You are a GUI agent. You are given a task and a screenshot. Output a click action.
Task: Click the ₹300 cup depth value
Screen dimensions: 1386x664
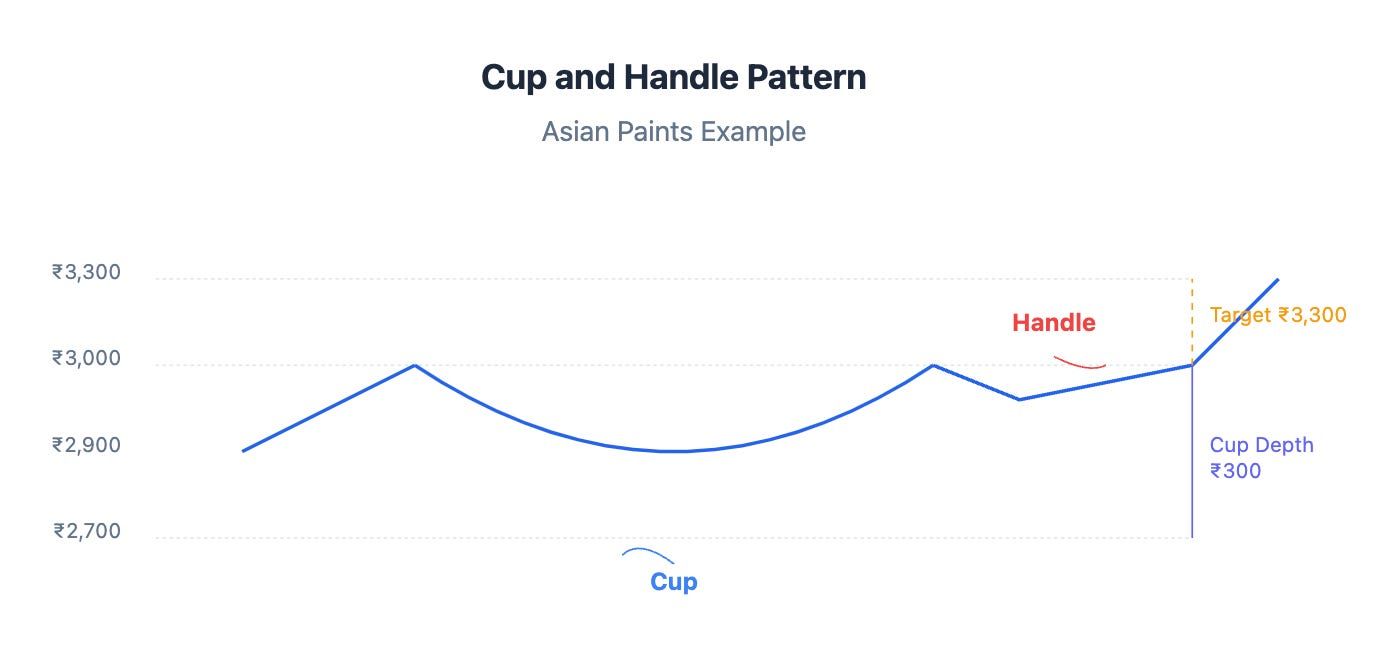click(x=1235, y=471)
